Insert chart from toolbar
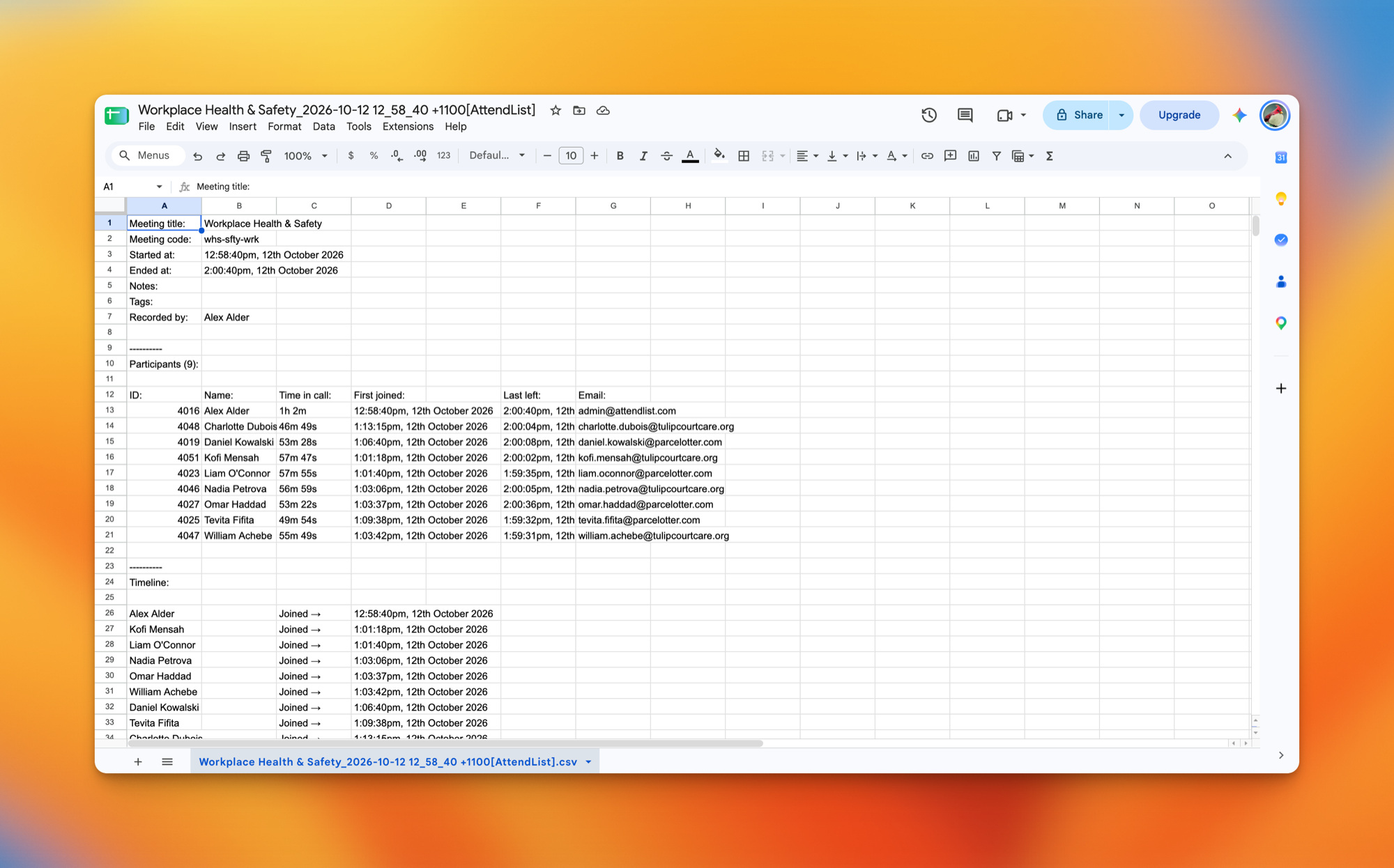Viewport: 1394px width, 868px height. point(974,156)
